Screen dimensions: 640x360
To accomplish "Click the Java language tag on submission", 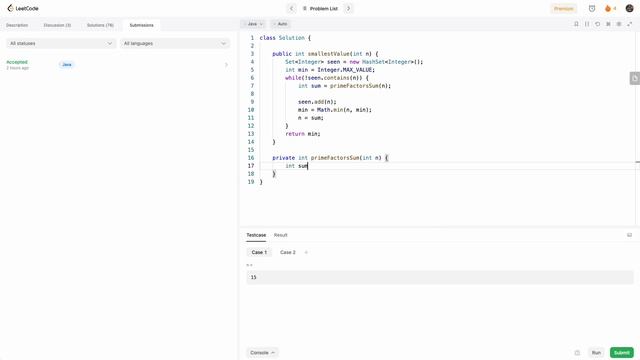I will 67,65.
